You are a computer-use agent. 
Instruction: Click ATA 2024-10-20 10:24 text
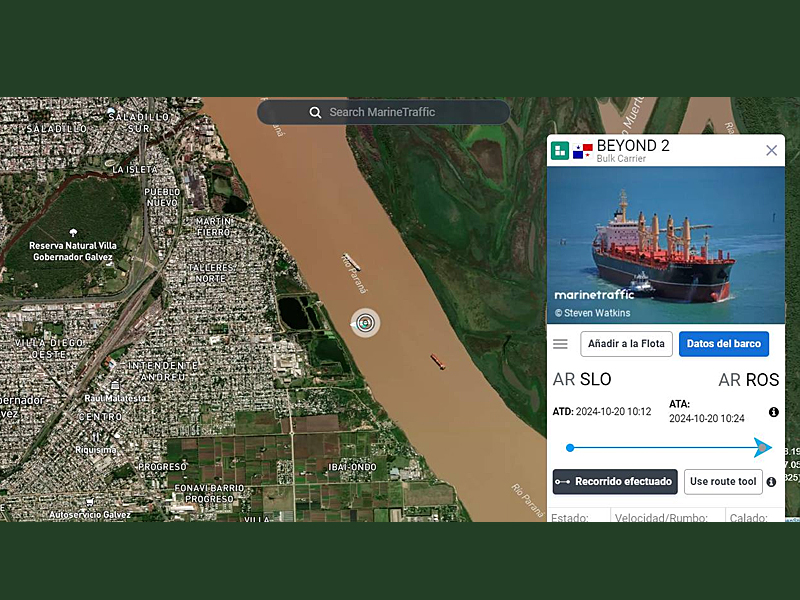707,411
